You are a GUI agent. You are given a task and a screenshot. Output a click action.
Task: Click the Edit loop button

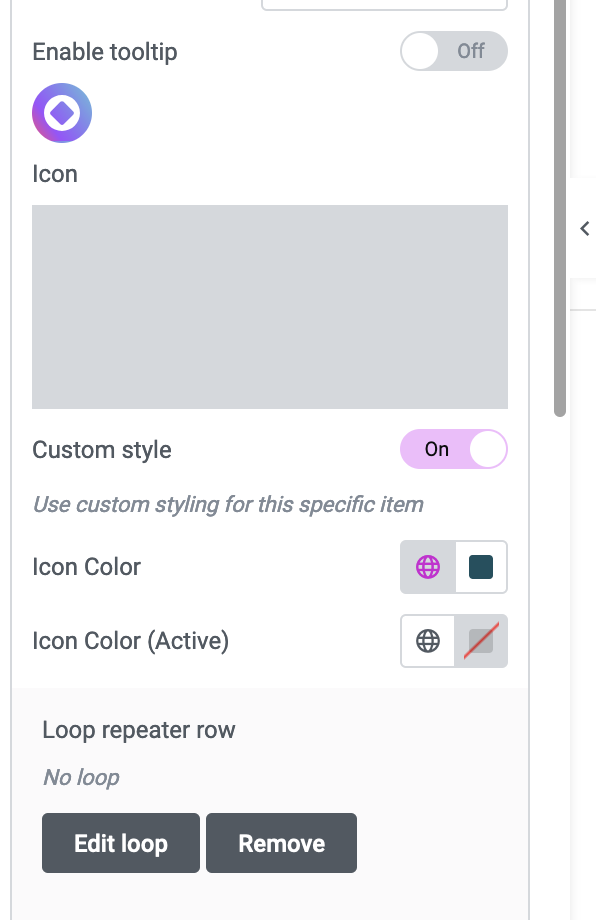[x=121, y=843]
